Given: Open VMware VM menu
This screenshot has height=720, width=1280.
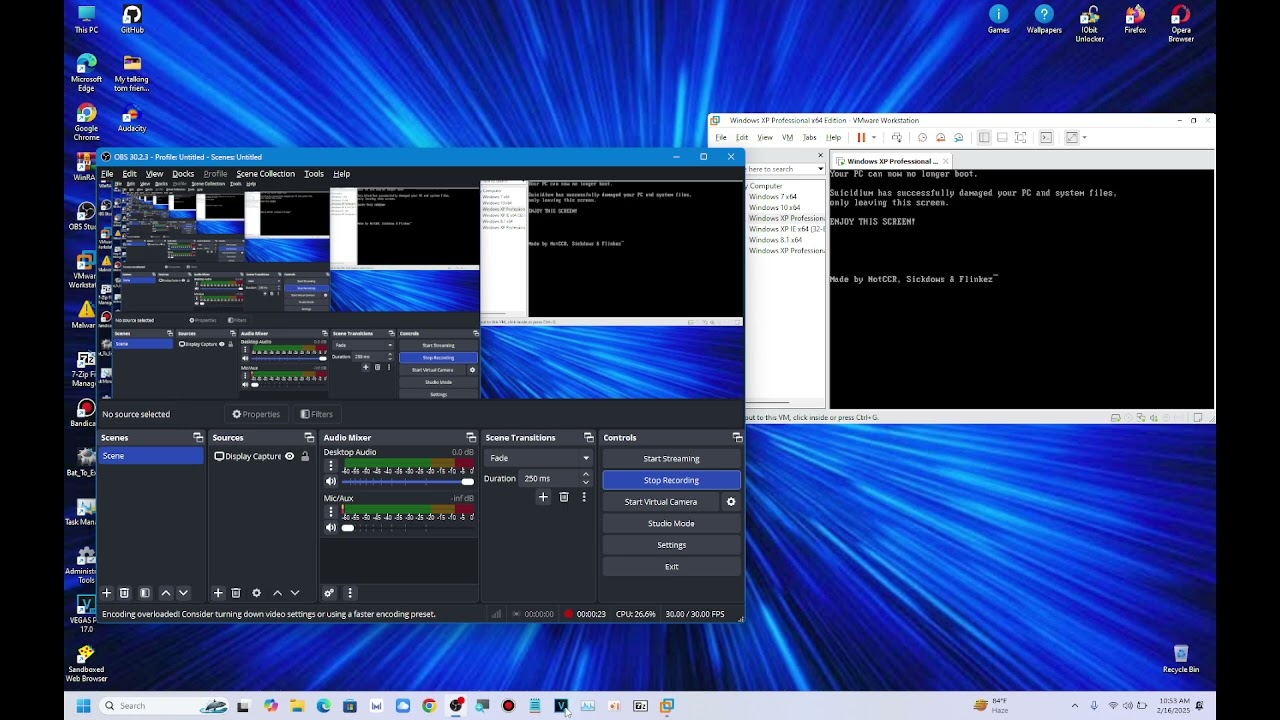Looking at the screenshot, I should [788, 137].
